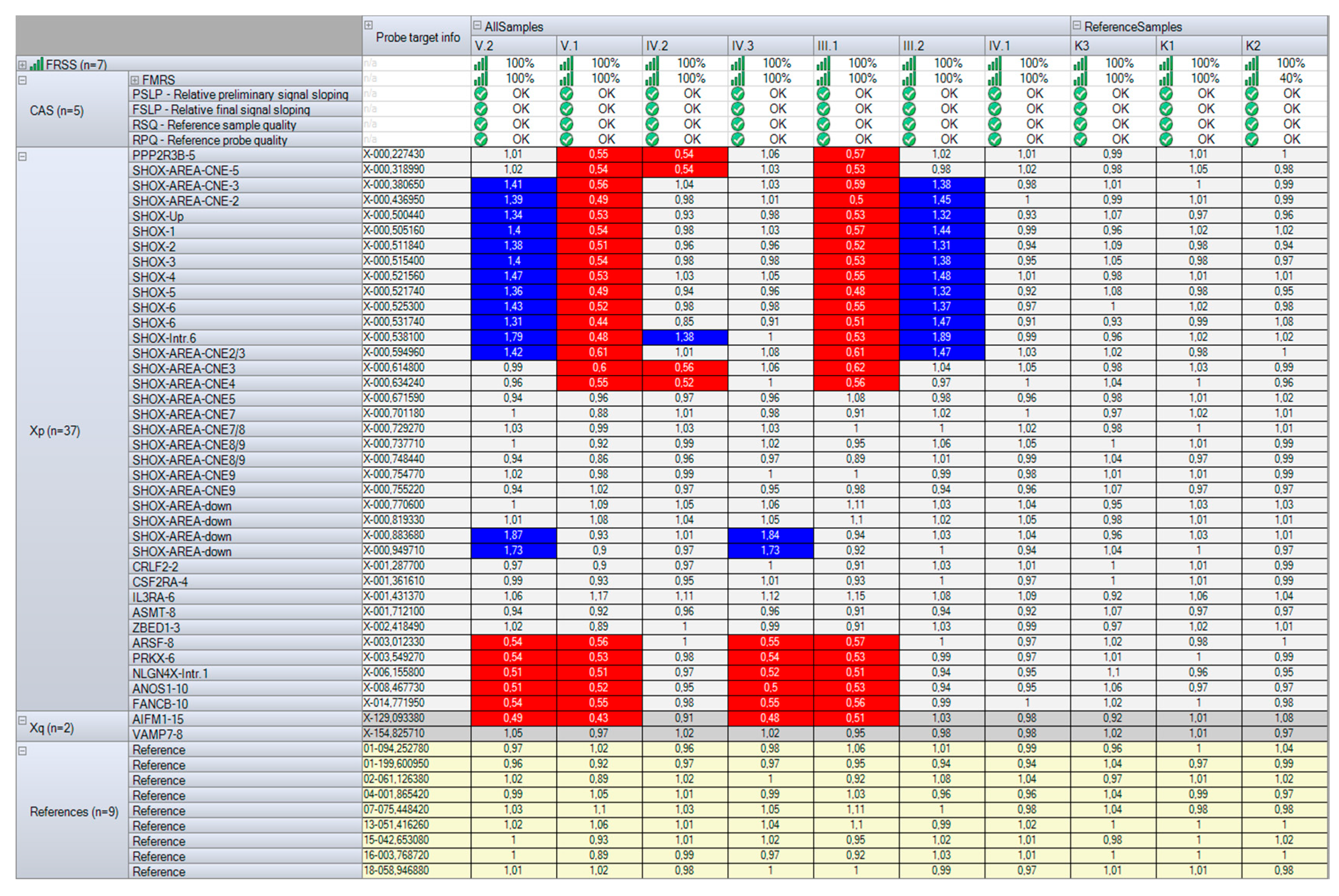Collapse the ReferenceSamples column group

point(1077,25)
